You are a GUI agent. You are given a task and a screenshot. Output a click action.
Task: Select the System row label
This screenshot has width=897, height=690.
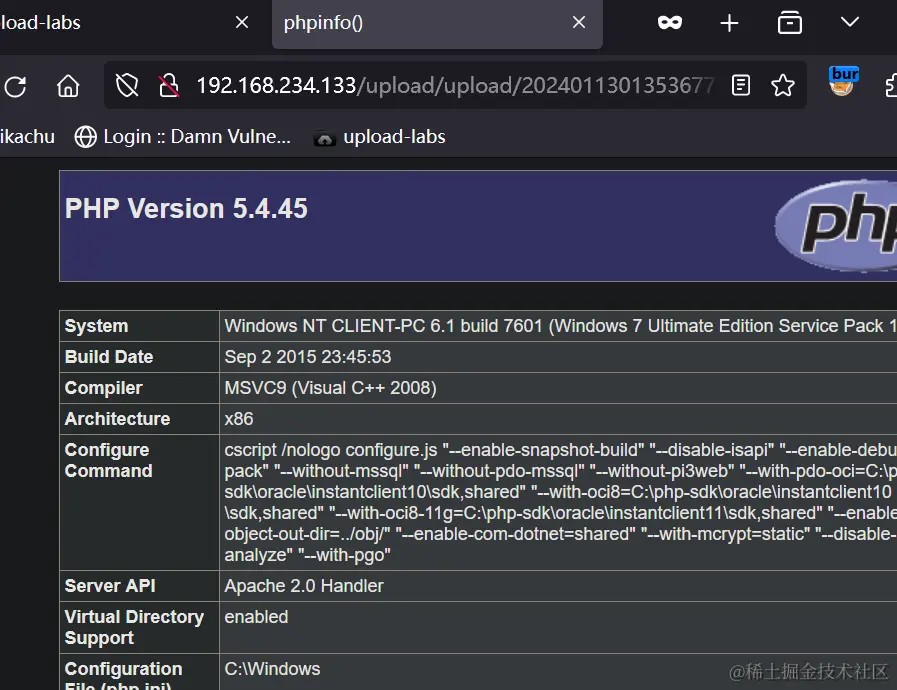pos(96,326)
